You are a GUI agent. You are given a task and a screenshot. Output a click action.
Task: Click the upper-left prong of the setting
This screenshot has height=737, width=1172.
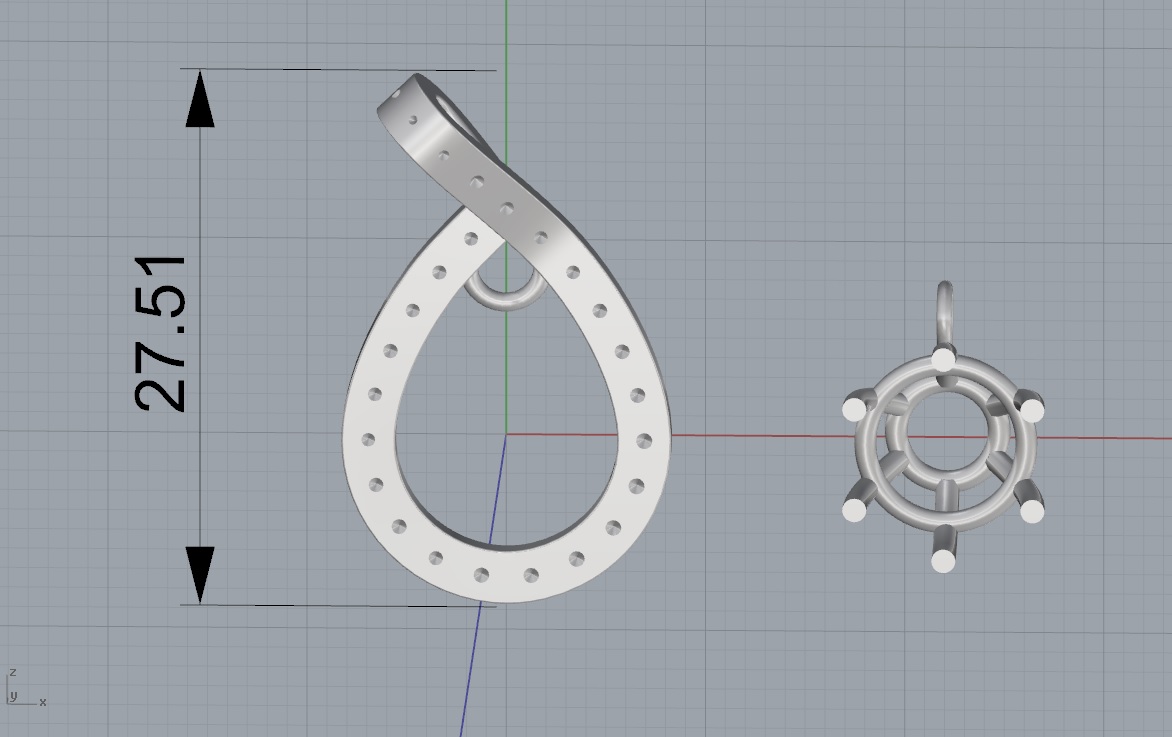point(854,408)
